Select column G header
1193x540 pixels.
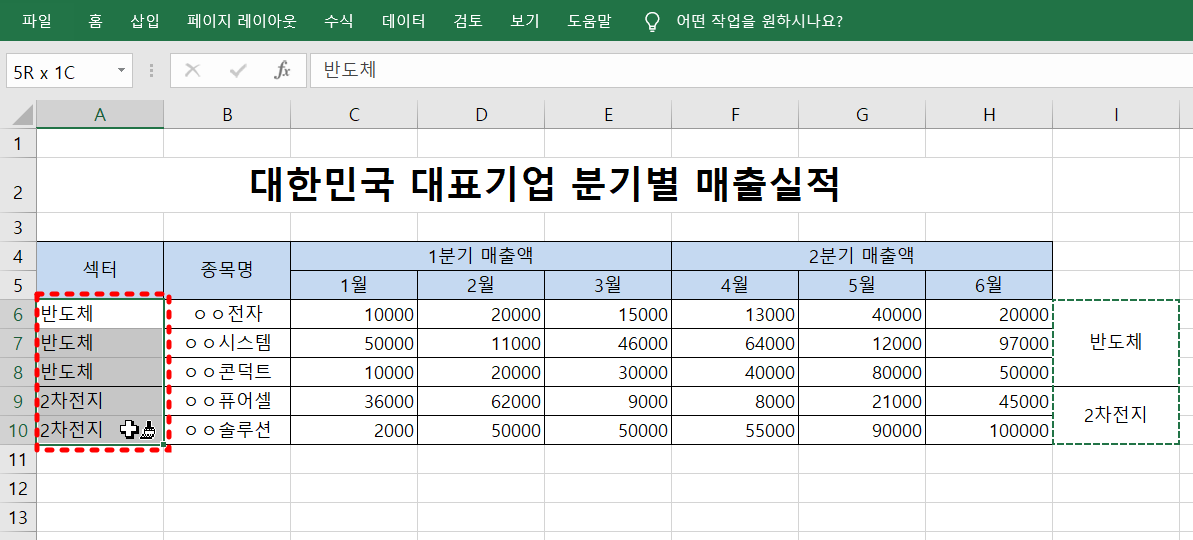[x=862, y=114]
